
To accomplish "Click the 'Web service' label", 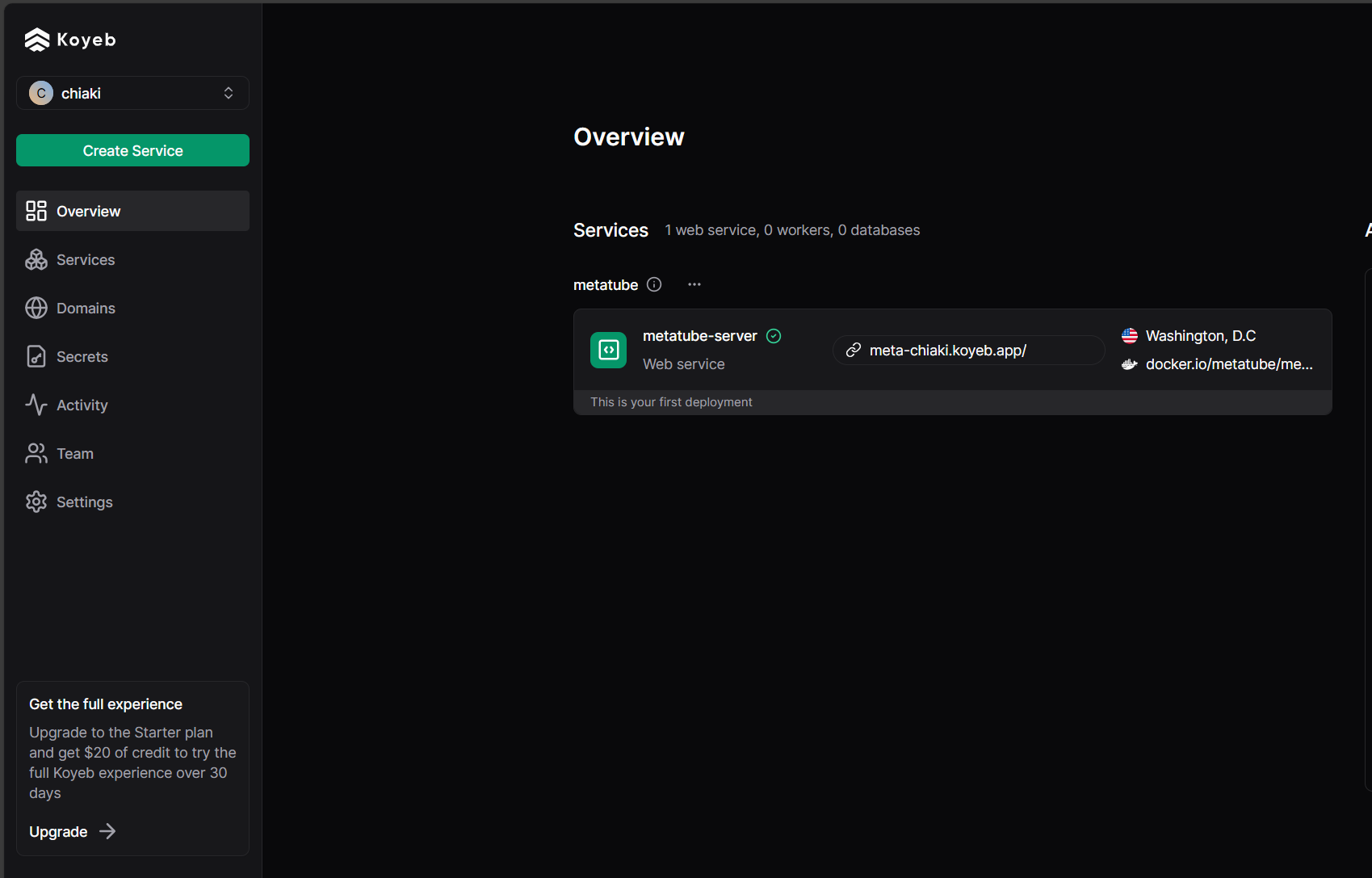I will 683,364.
